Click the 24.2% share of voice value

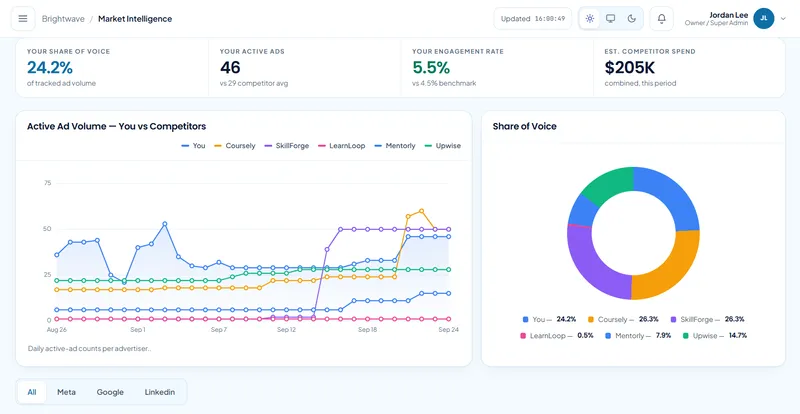pyautogui.click(x=49, y=67)
